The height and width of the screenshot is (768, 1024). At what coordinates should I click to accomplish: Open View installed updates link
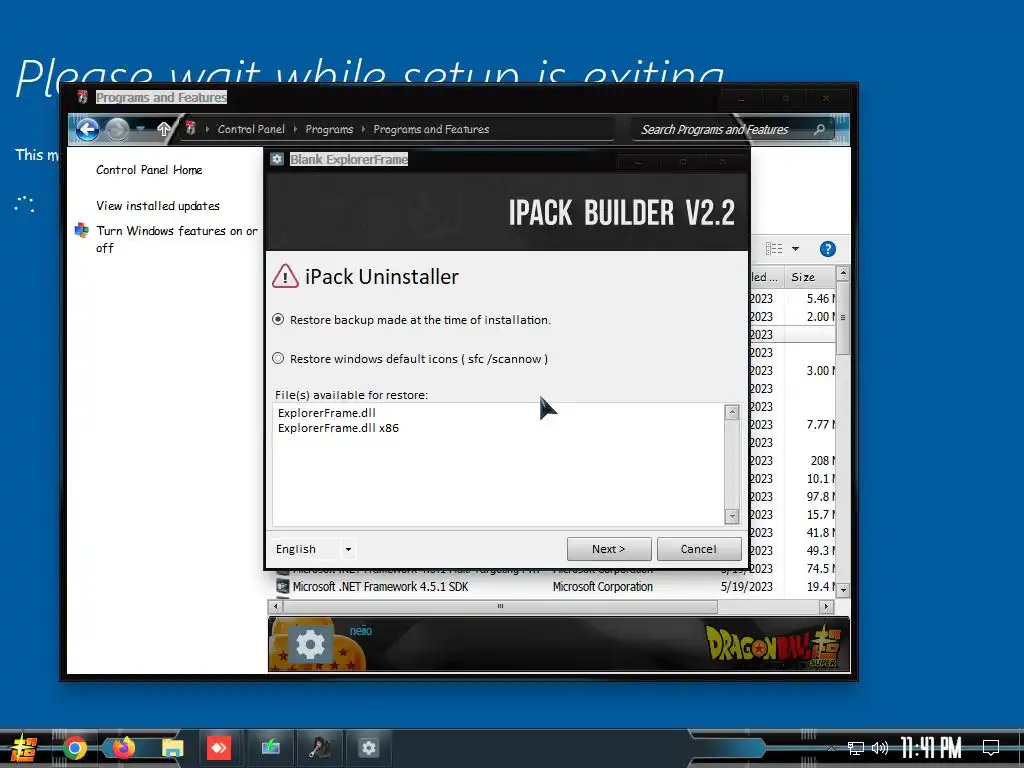tap(157, 206)
